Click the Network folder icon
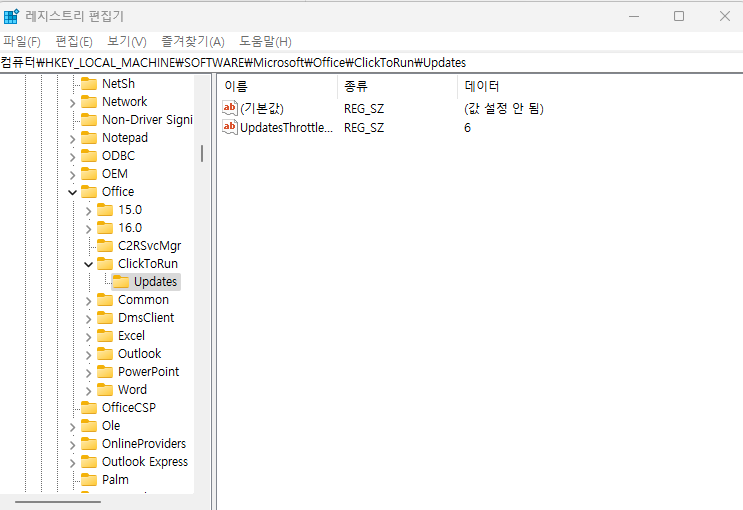The image size is (743, 510). point(89,102)
